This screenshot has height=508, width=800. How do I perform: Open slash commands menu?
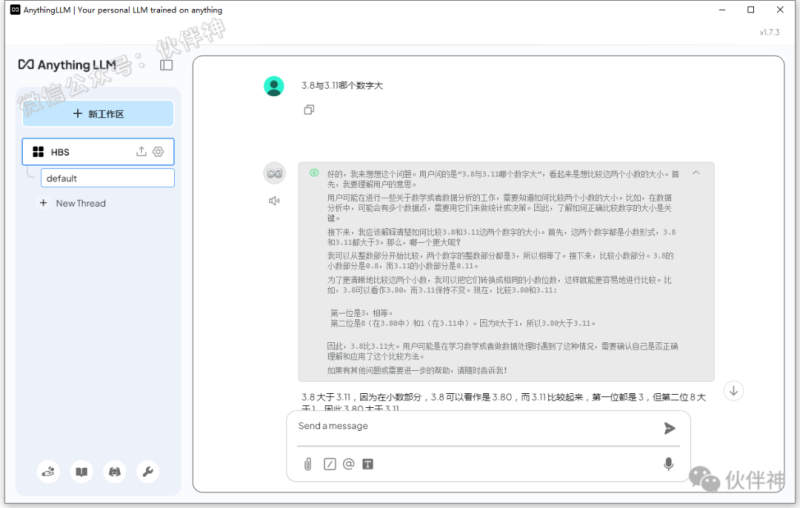pos(329,464)
